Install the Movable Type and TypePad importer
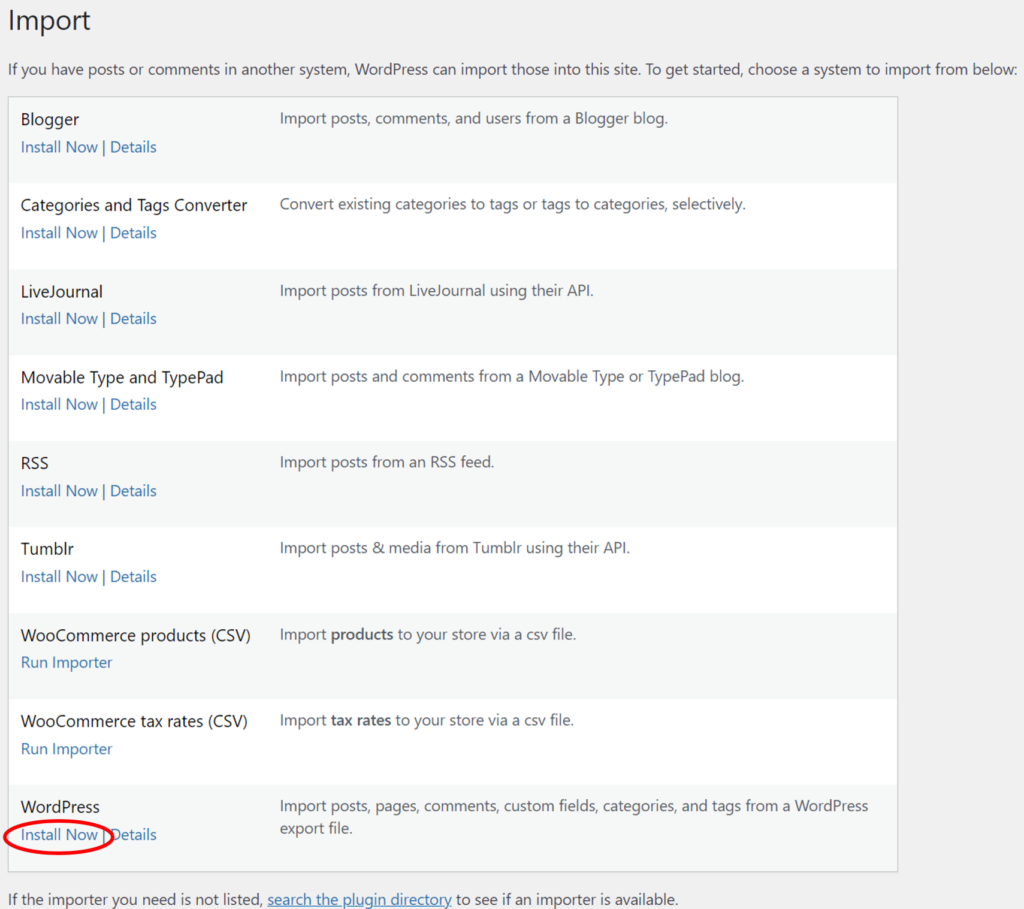 click(x=59, y=405)
